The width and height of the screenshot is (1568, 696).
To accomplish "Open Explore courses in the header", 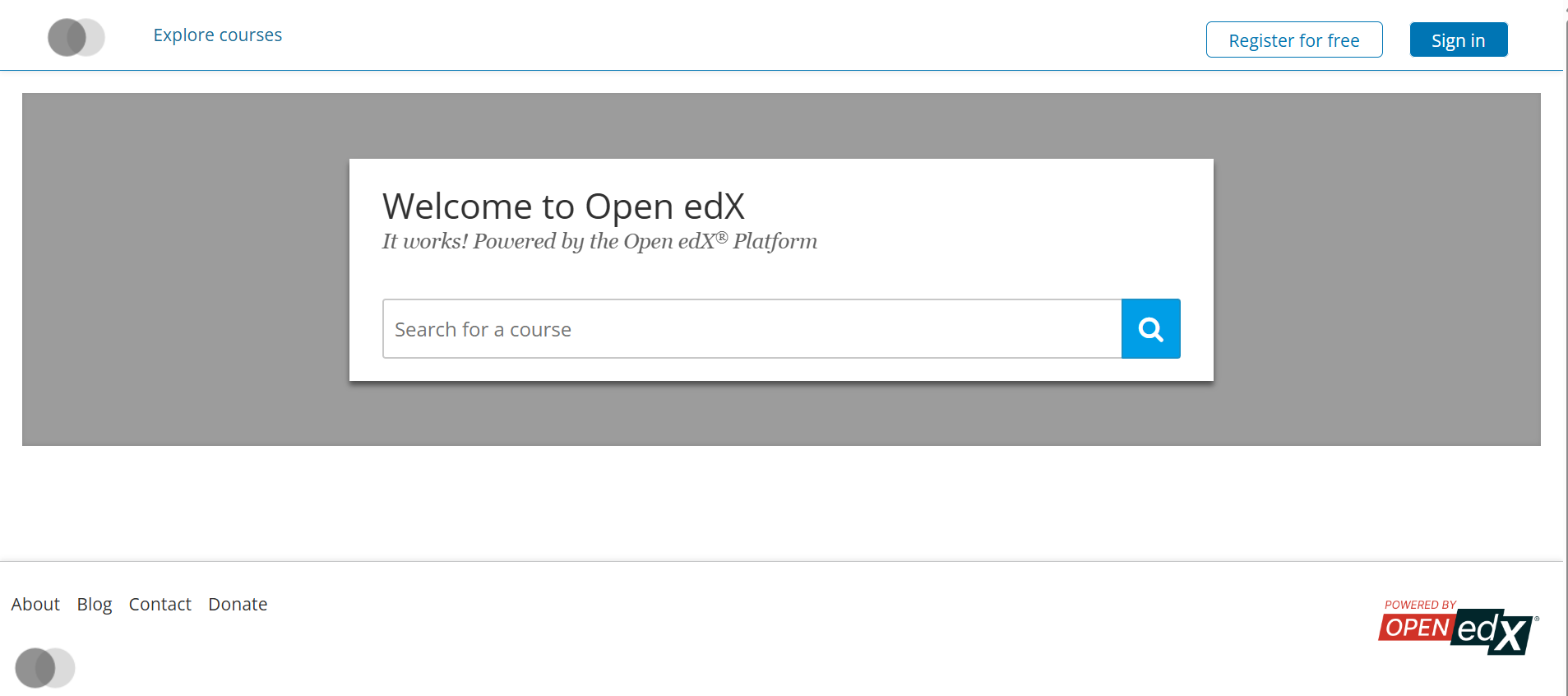I will (x=218, y=35).
